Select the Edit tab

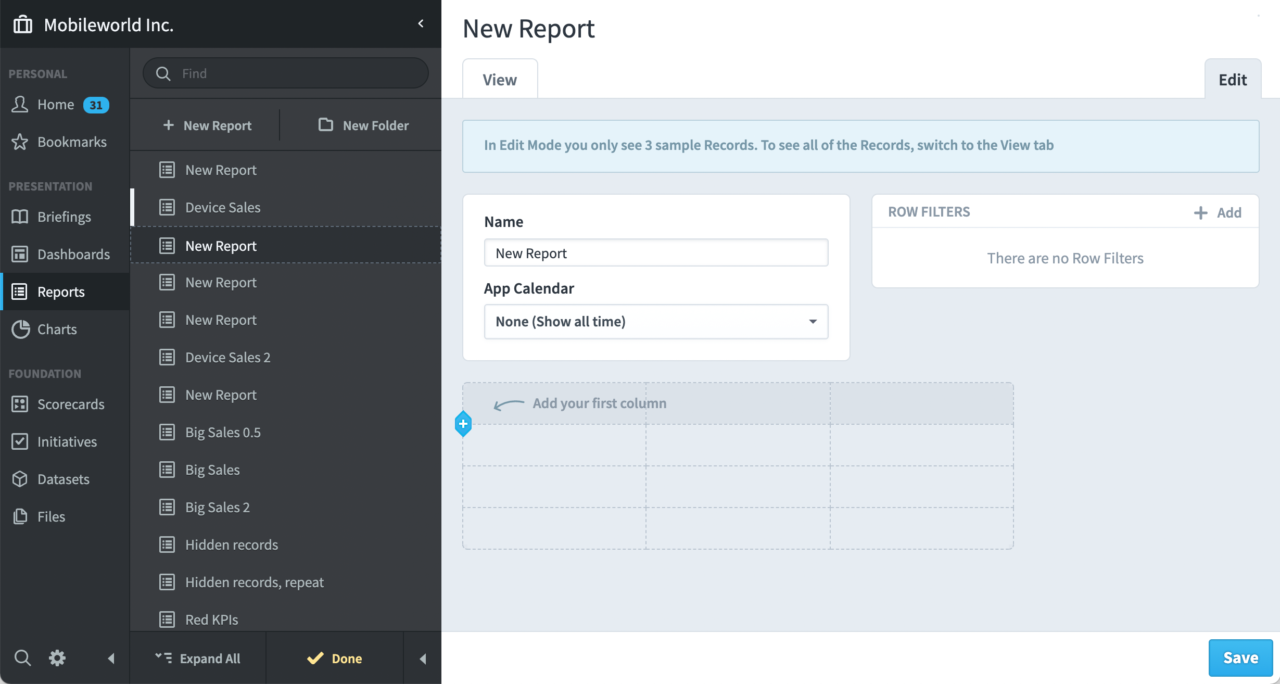1232,78
